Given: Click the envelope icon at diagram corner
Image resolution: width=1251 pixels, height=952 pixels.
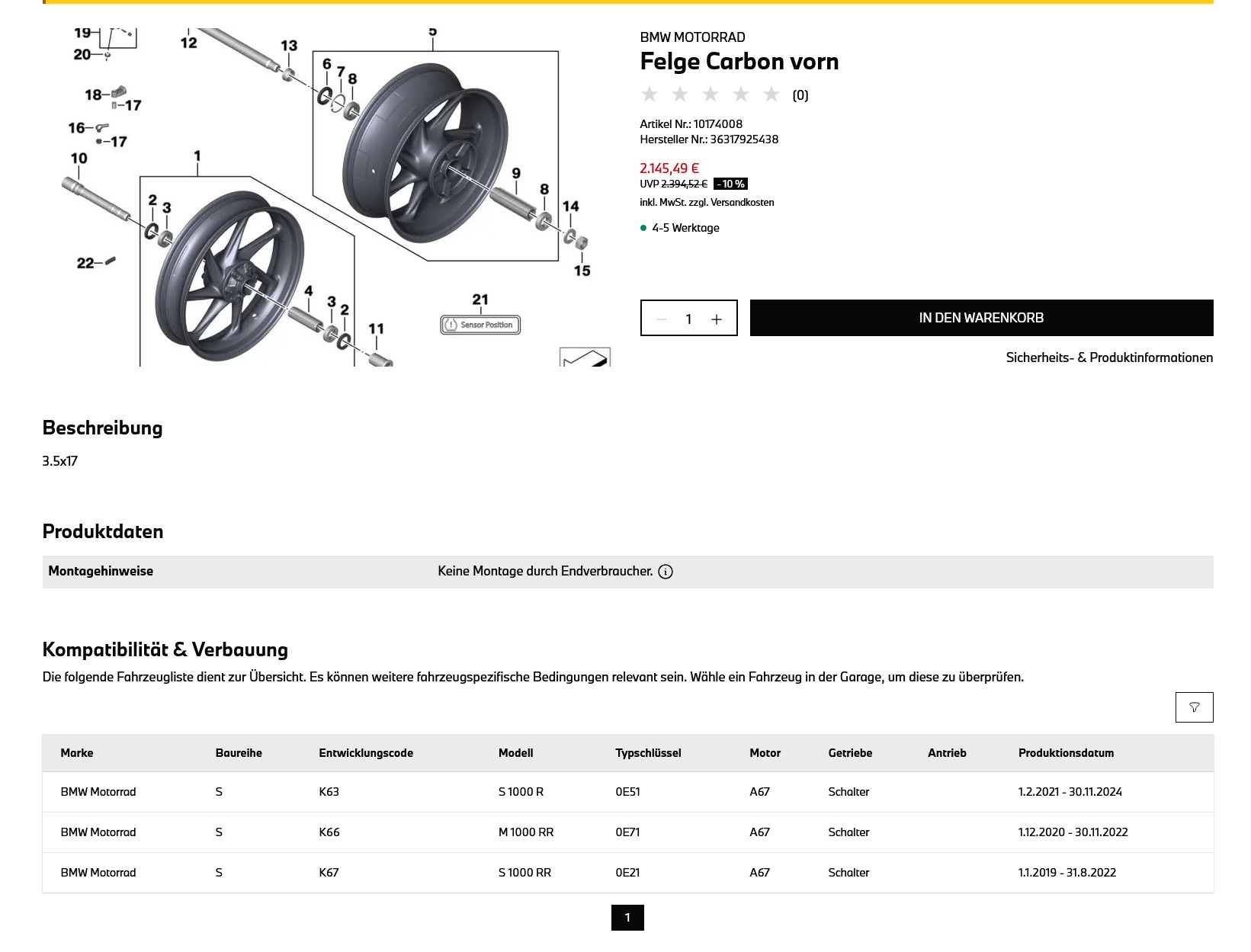Looking at the screenshot, I should coord(585,357).
